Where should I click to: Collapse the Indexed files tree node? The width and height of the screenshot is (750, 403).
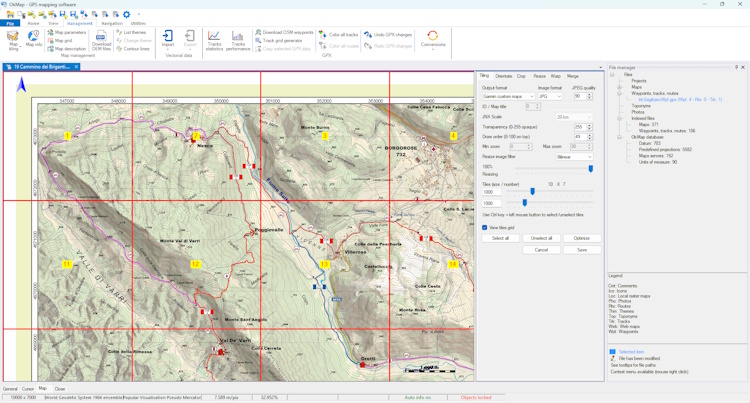coord(619,118)
